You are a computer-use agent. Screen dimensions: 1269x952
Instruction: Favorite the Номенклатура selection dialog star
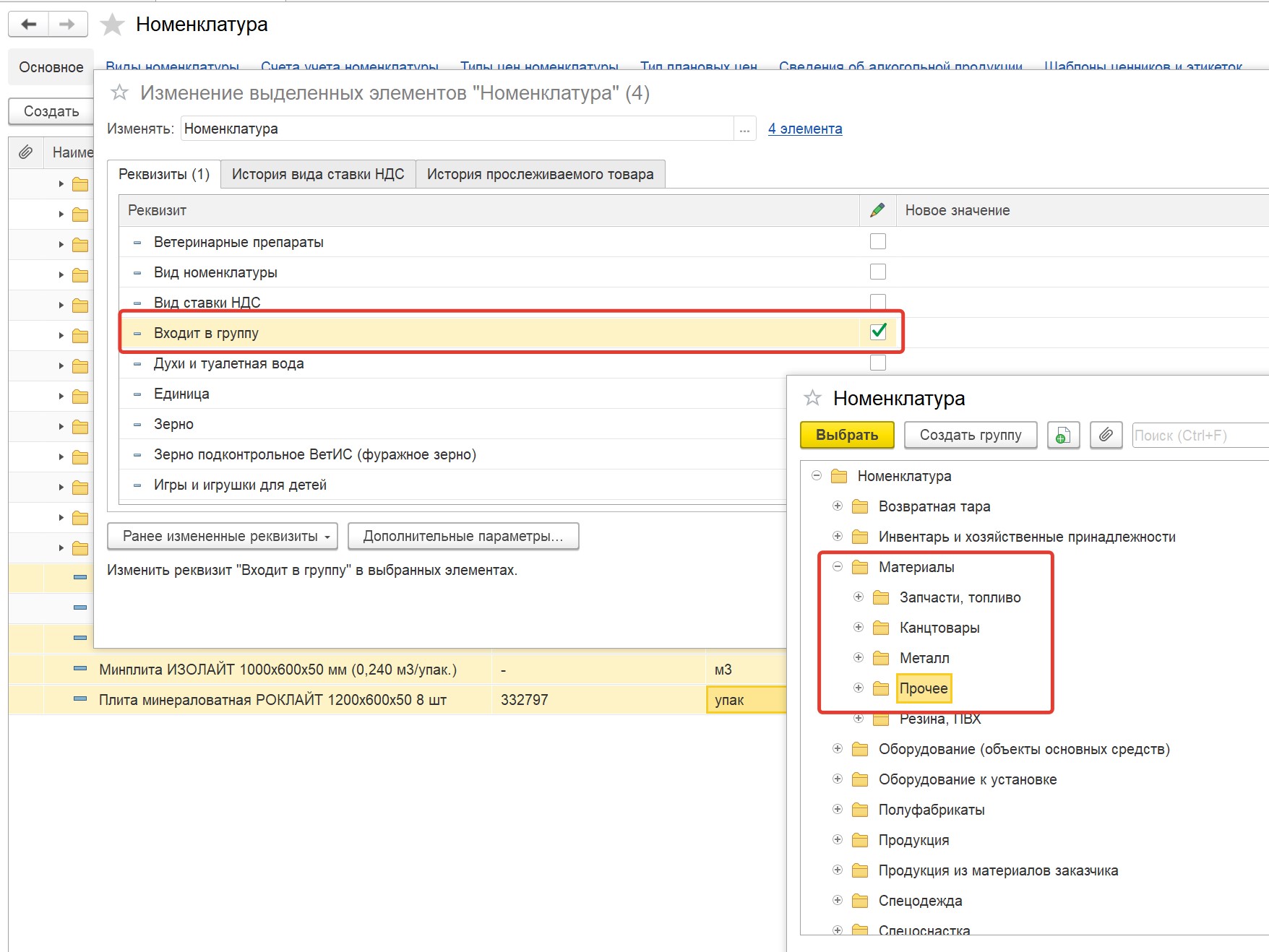point(813,398)
